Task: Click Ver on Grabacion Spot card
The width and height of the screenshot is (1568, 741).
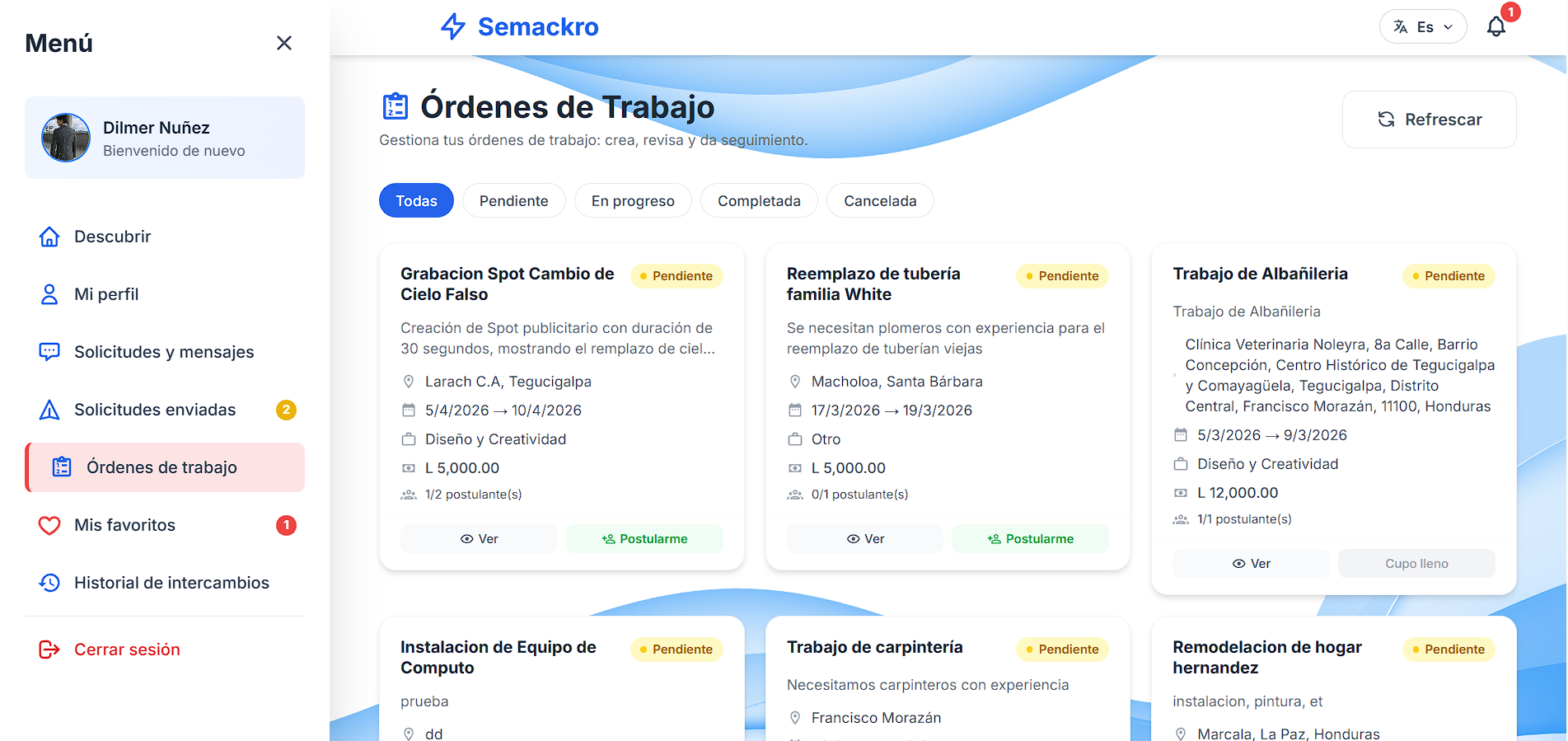Action: tap(479, 538)
